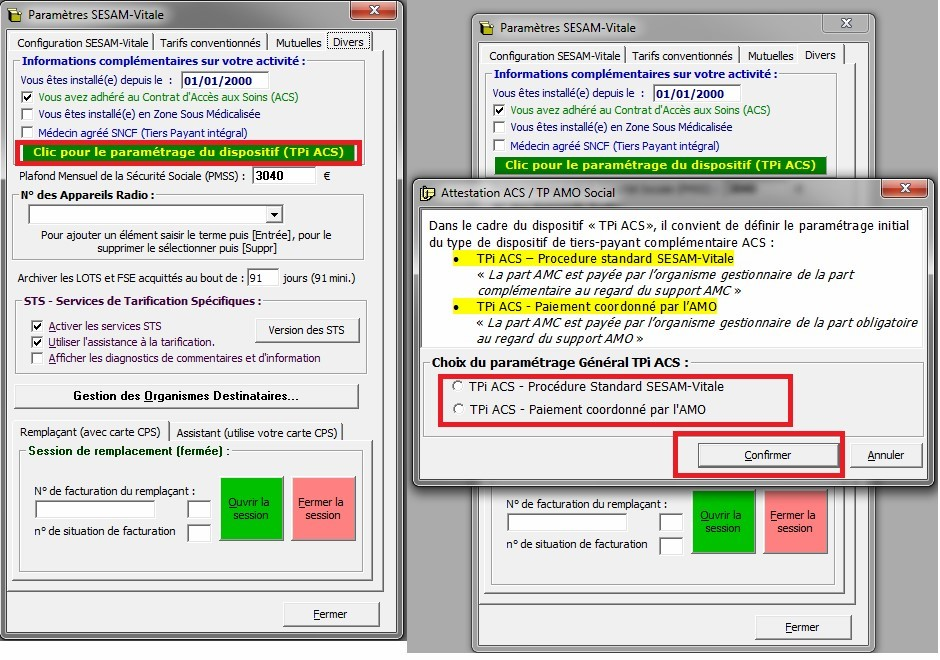Click N° de facturation du remplaçant field, left window
940x660 pixels.
[x=95, y=509]
